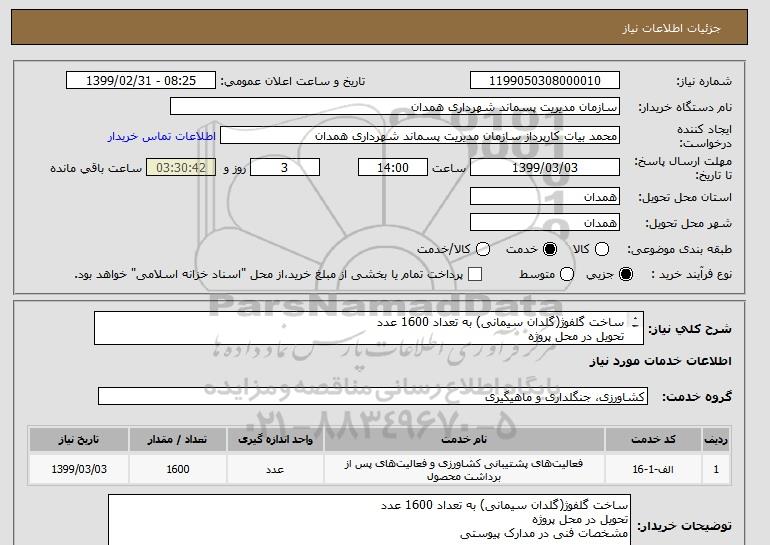770x545 pixels.
Task: Click the اطلاعات خدمات مورد نیاز heading
Action: coord(660,361)
